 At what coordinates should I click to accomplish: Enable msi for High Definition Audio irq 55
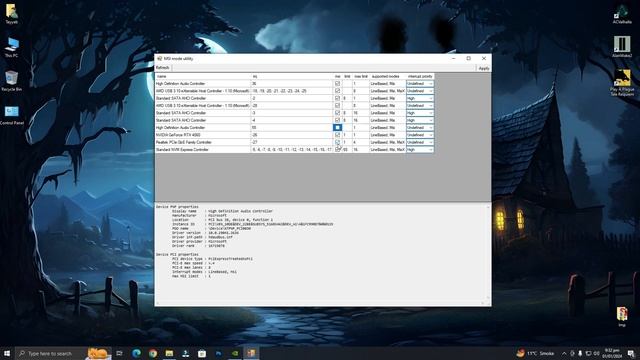point(337,128)
